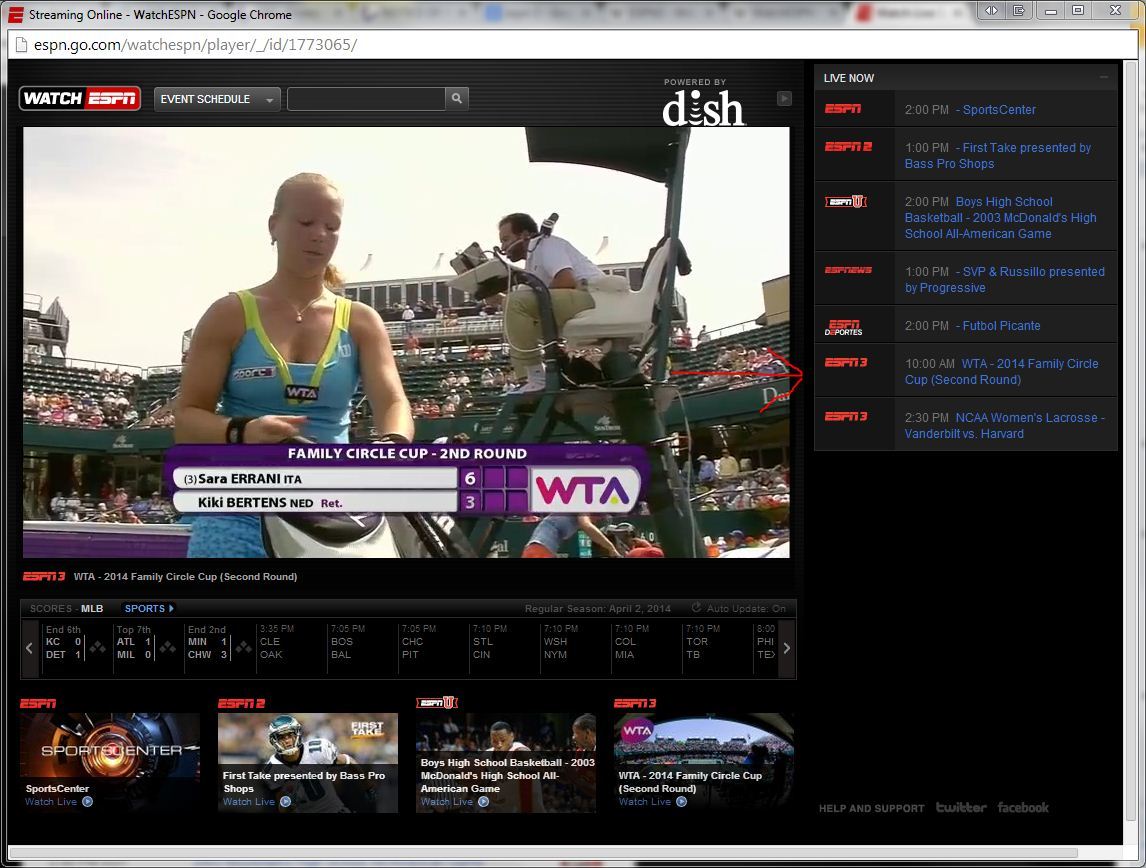Screen dimensions: 1146x868
Task: Click the search magnifier button
Action: click(x=457, y=98)
